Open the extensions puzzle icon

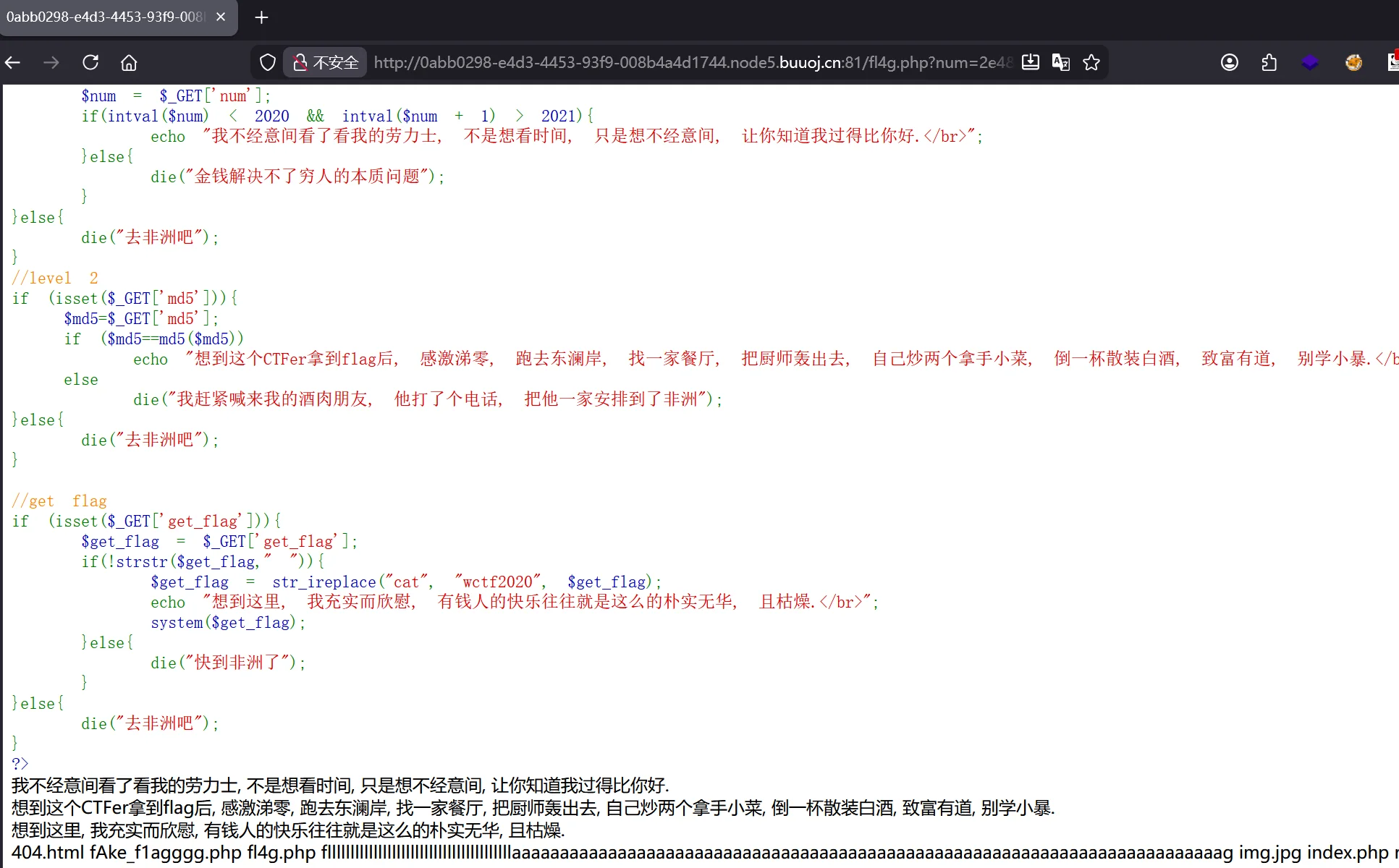(x=1269, y=63)
